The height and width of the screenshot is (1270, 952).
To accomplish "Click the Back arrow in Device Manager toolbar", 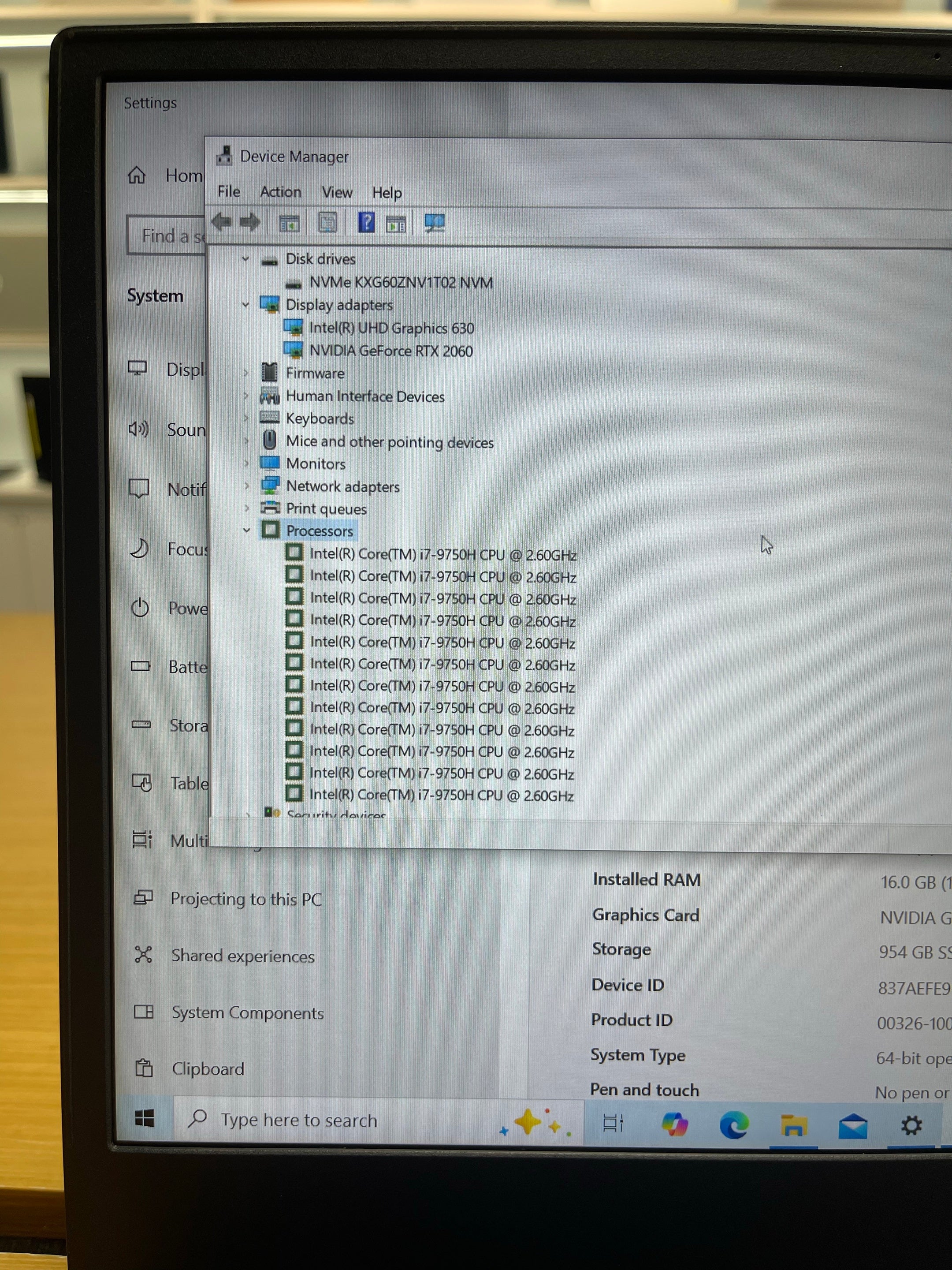I will pos(222,222).
